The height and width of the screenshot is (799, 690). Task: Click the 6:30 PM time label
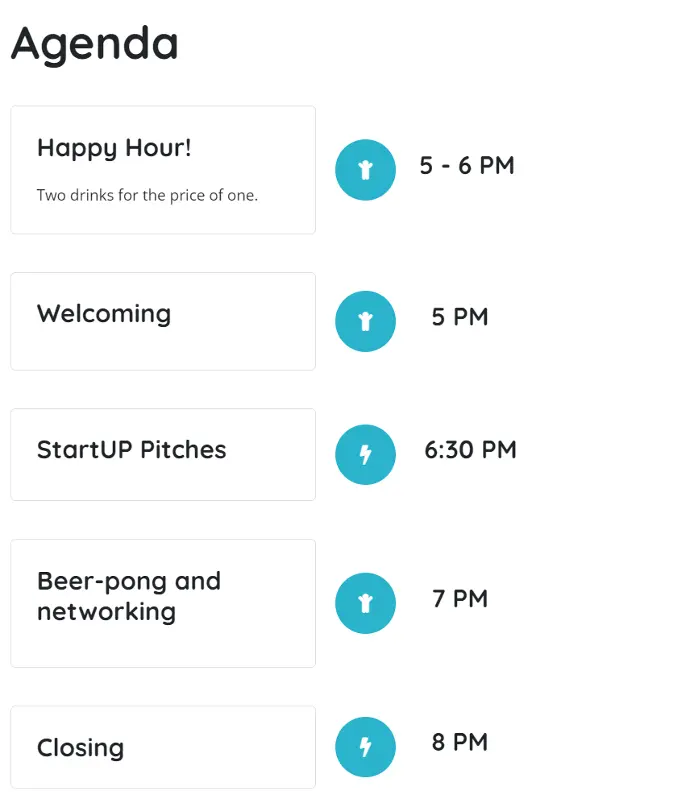click(x=470, y=450)
